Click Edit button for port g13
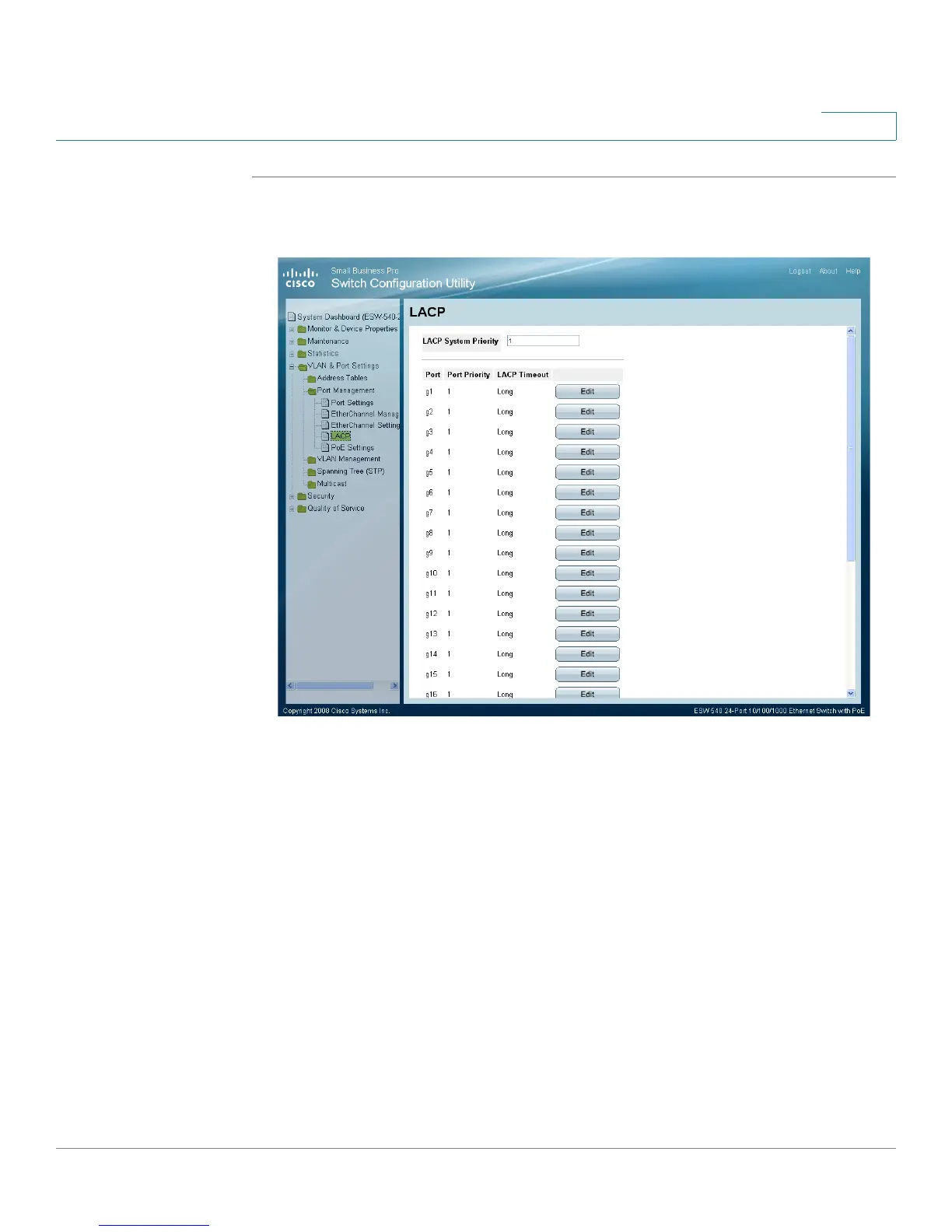This screenshot has width=952, height=1232. 587,635
